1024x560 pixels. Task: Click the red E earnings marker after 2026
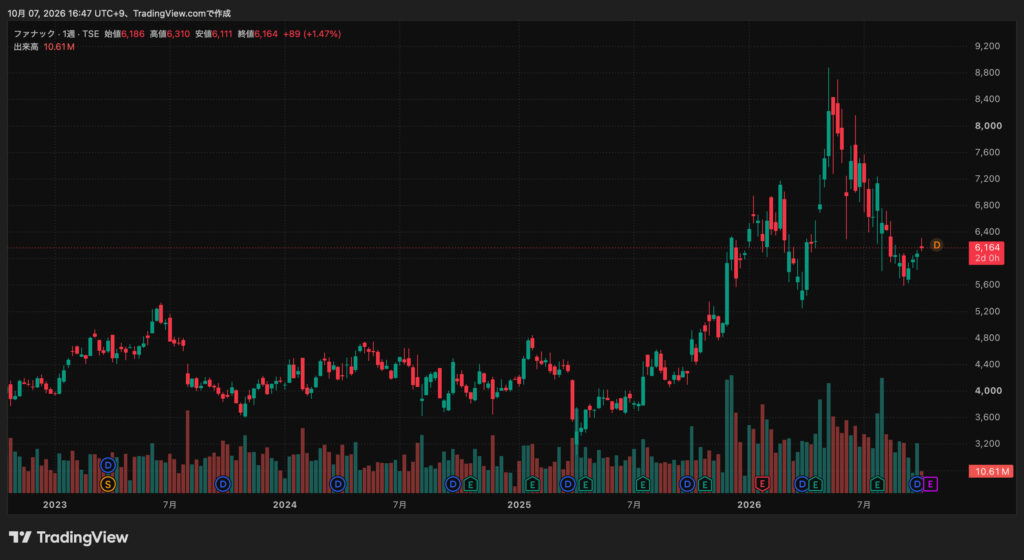[761, 484]
